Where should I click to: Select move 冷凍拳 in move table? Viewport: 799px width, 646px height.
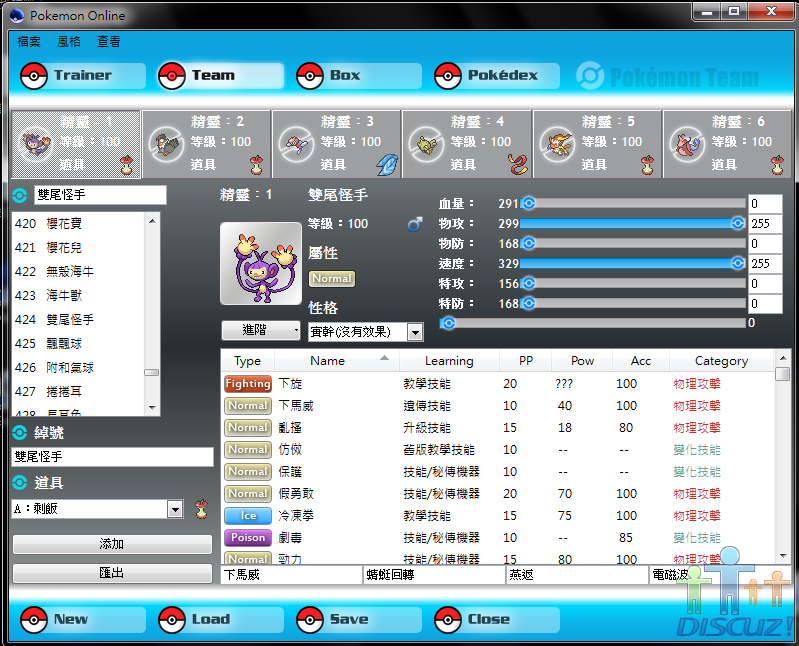[x=498, y=516]
